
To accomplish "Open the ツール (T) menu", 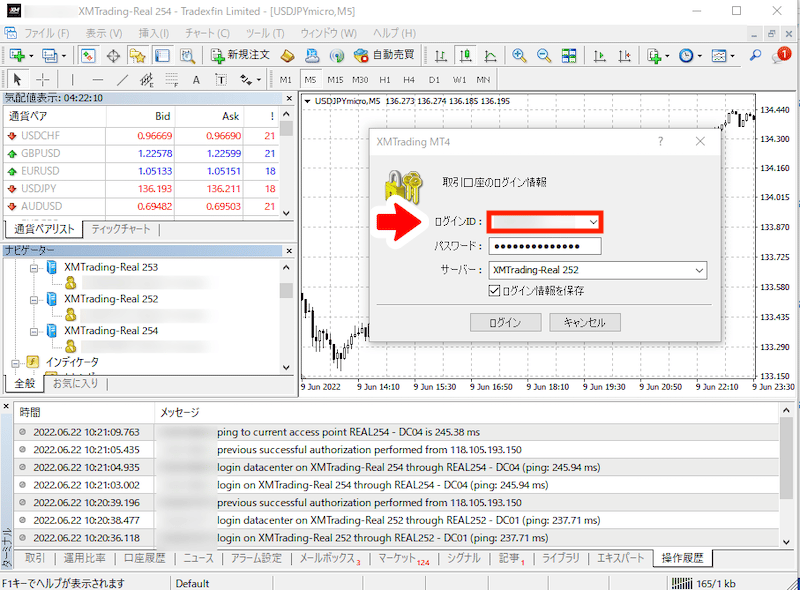I will click(x=264, y=33).
